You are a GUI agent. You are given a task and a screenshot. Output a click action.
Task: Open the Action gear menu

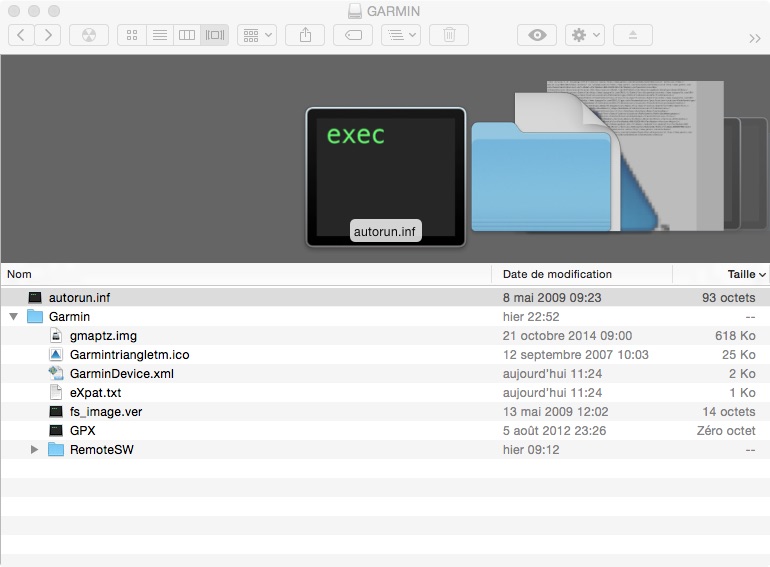tap(585, 35)
